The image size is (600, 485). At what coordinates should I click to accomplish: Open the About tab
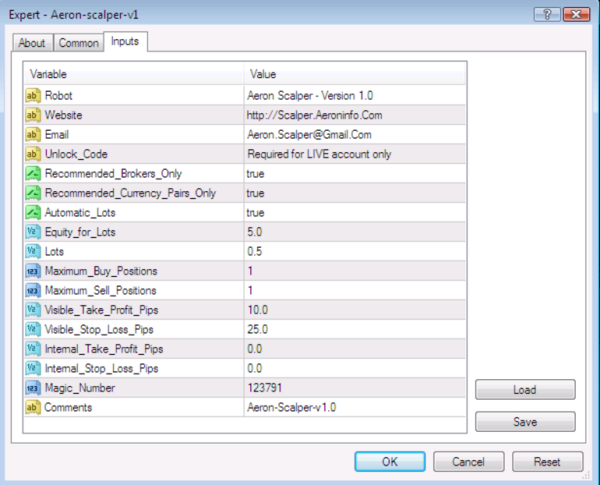point(32,43)
